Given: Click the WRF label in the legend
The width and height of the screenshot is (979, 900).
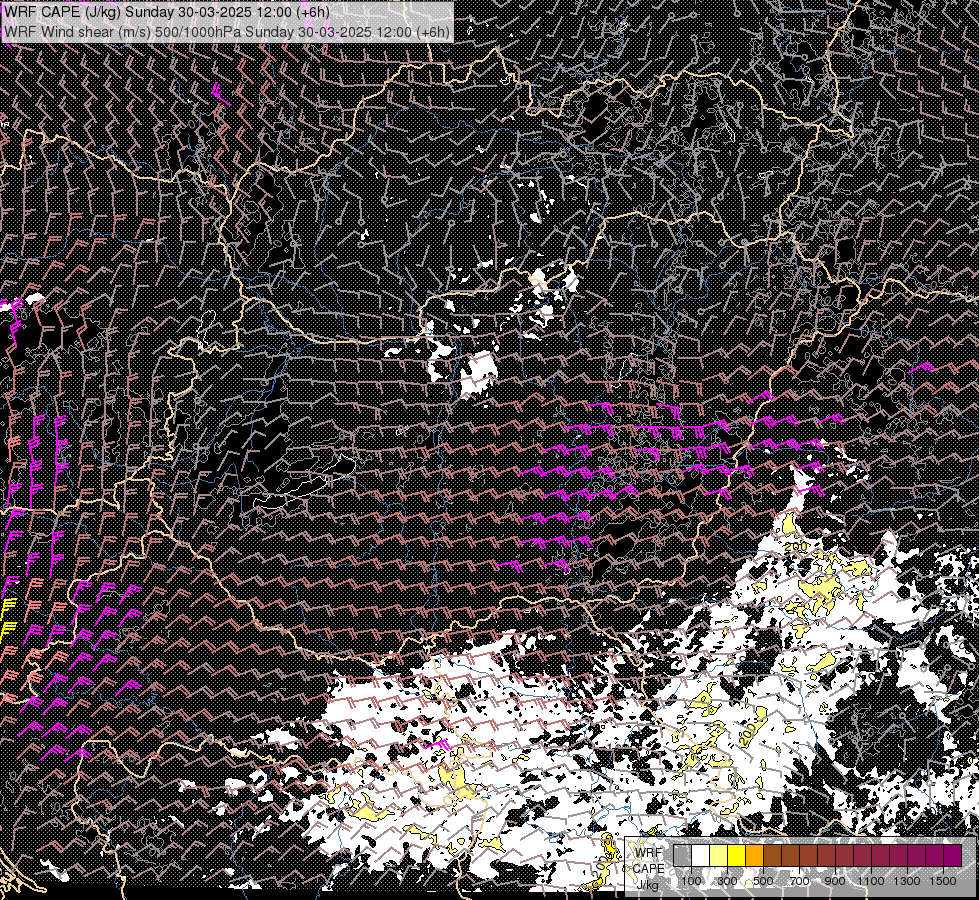Looking at the screenshot, I should click(x=648, y=853).
